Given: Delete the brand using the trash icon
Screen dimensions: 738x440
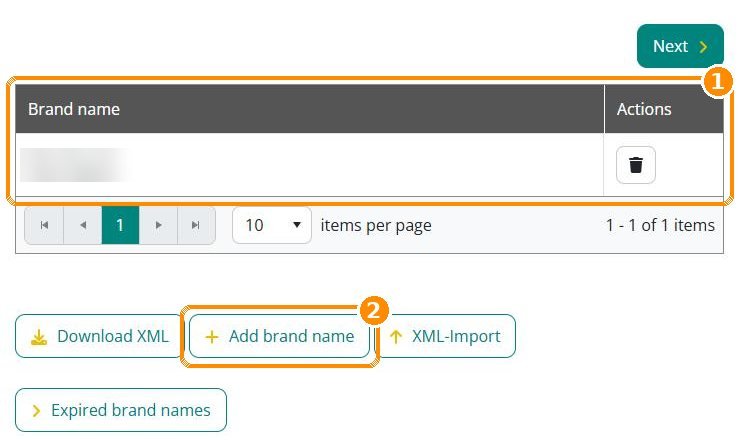Looking at the screenshot, I should point(635,165).
